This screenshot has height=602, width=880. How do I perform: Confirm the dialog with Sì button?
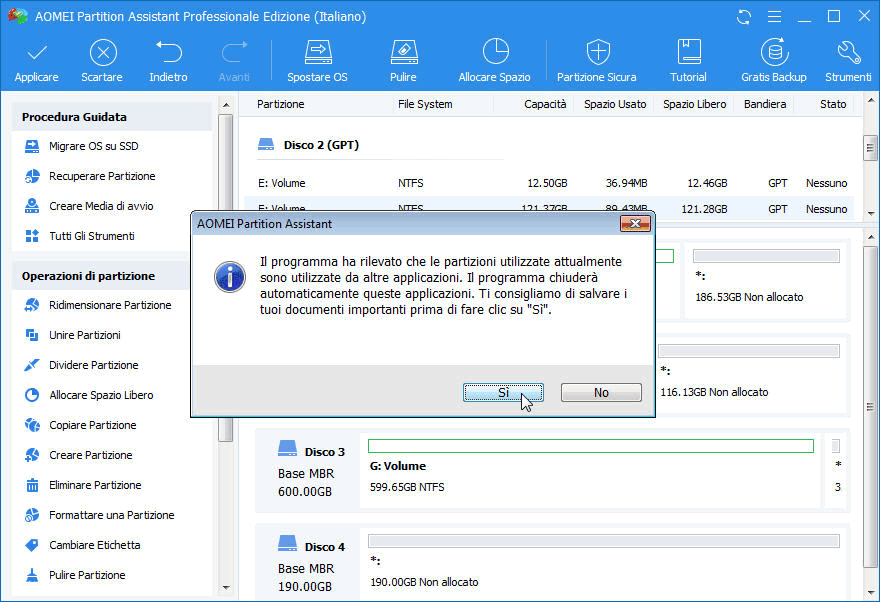pyautogui.click(x=503, y=393)
